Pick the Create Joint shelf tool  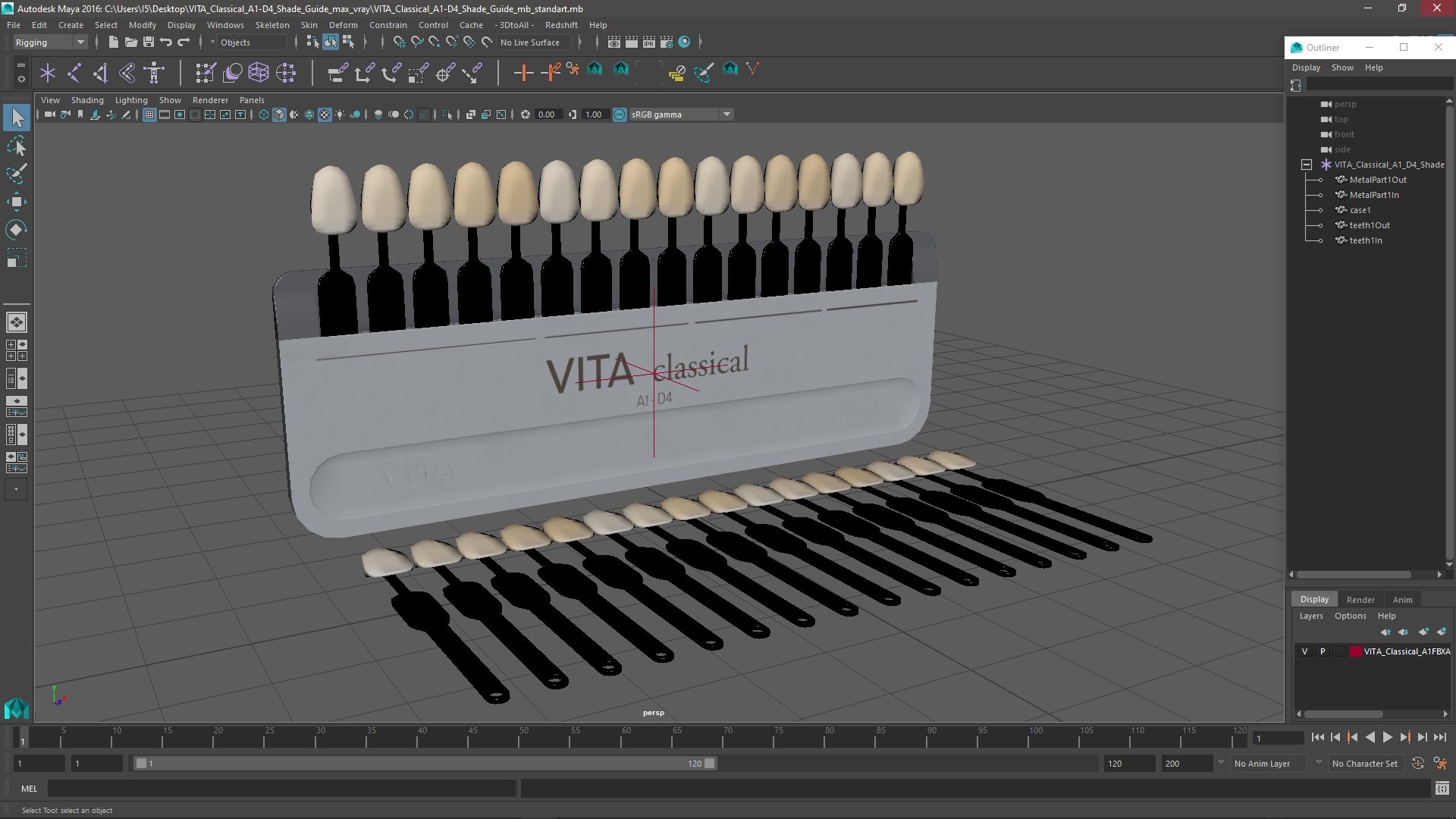(x=74, y=73)
